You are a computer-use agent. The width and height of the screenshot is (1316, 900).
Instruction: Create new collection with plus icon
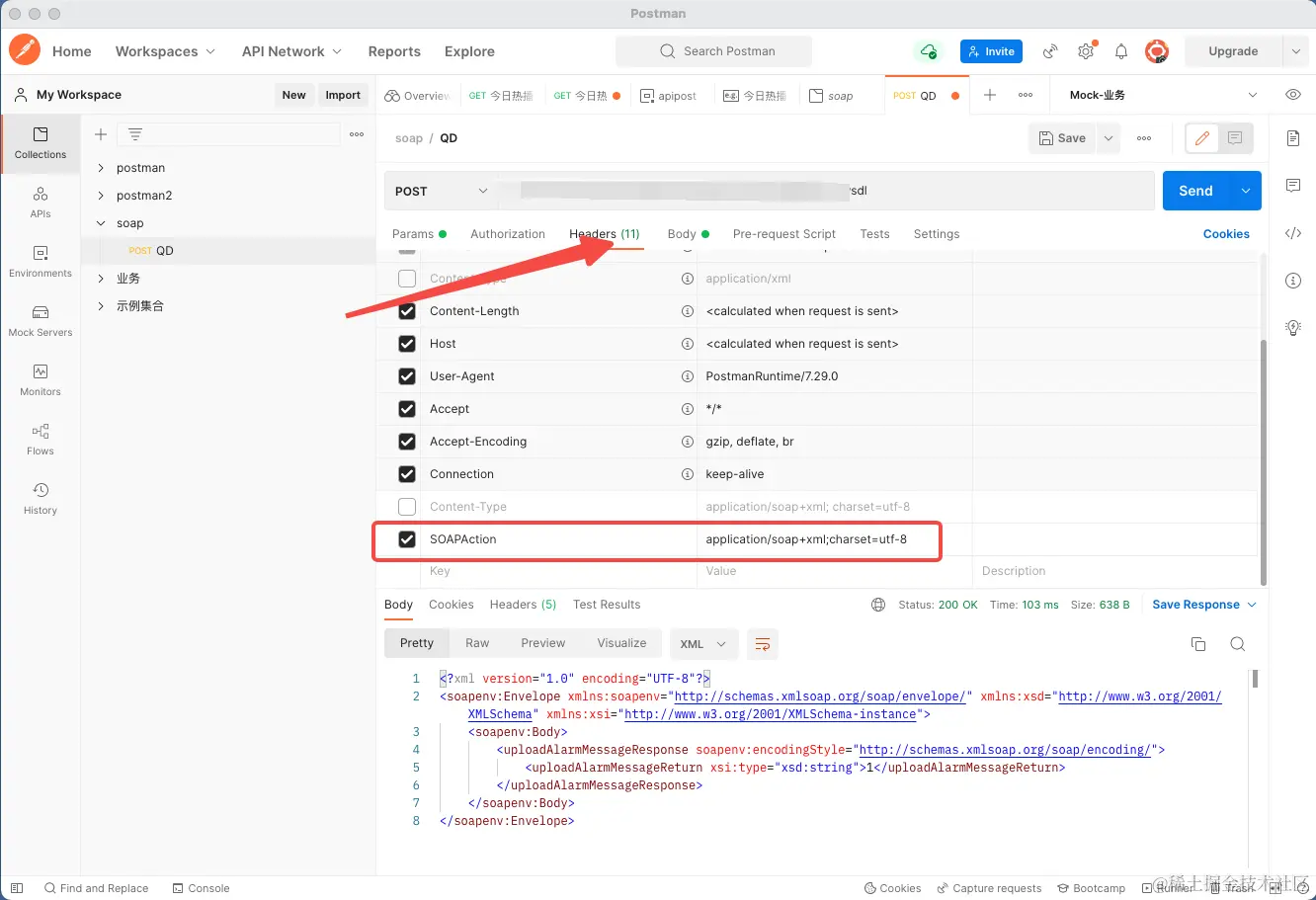(x=100, y=134)
